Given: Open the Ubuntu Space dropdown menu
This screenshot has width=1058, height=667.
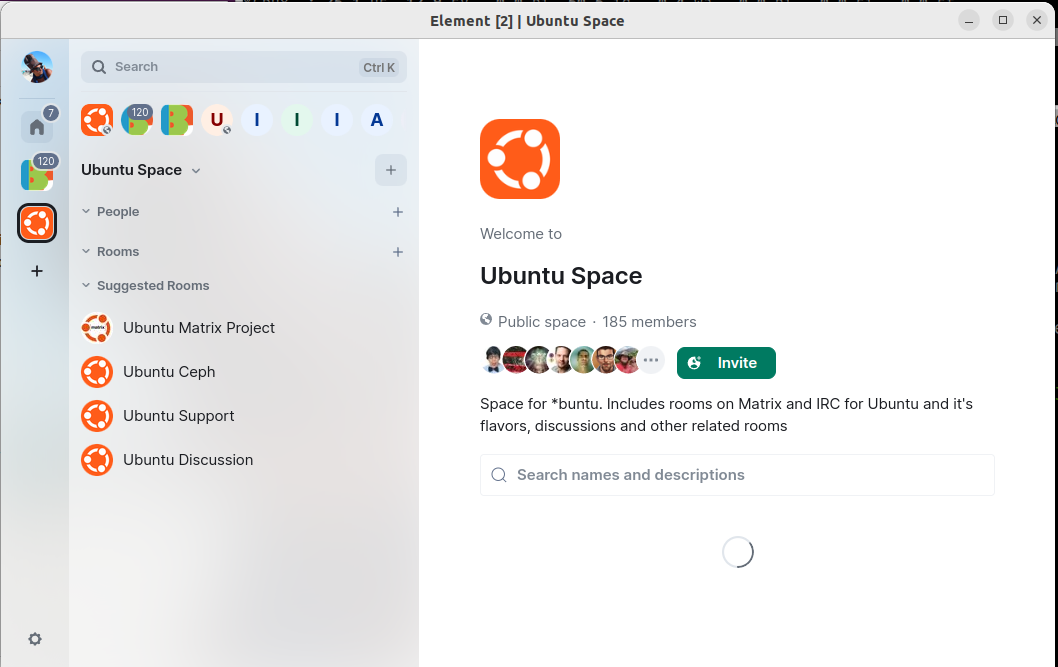Looking at the screenshot, I should pos(196,171).
